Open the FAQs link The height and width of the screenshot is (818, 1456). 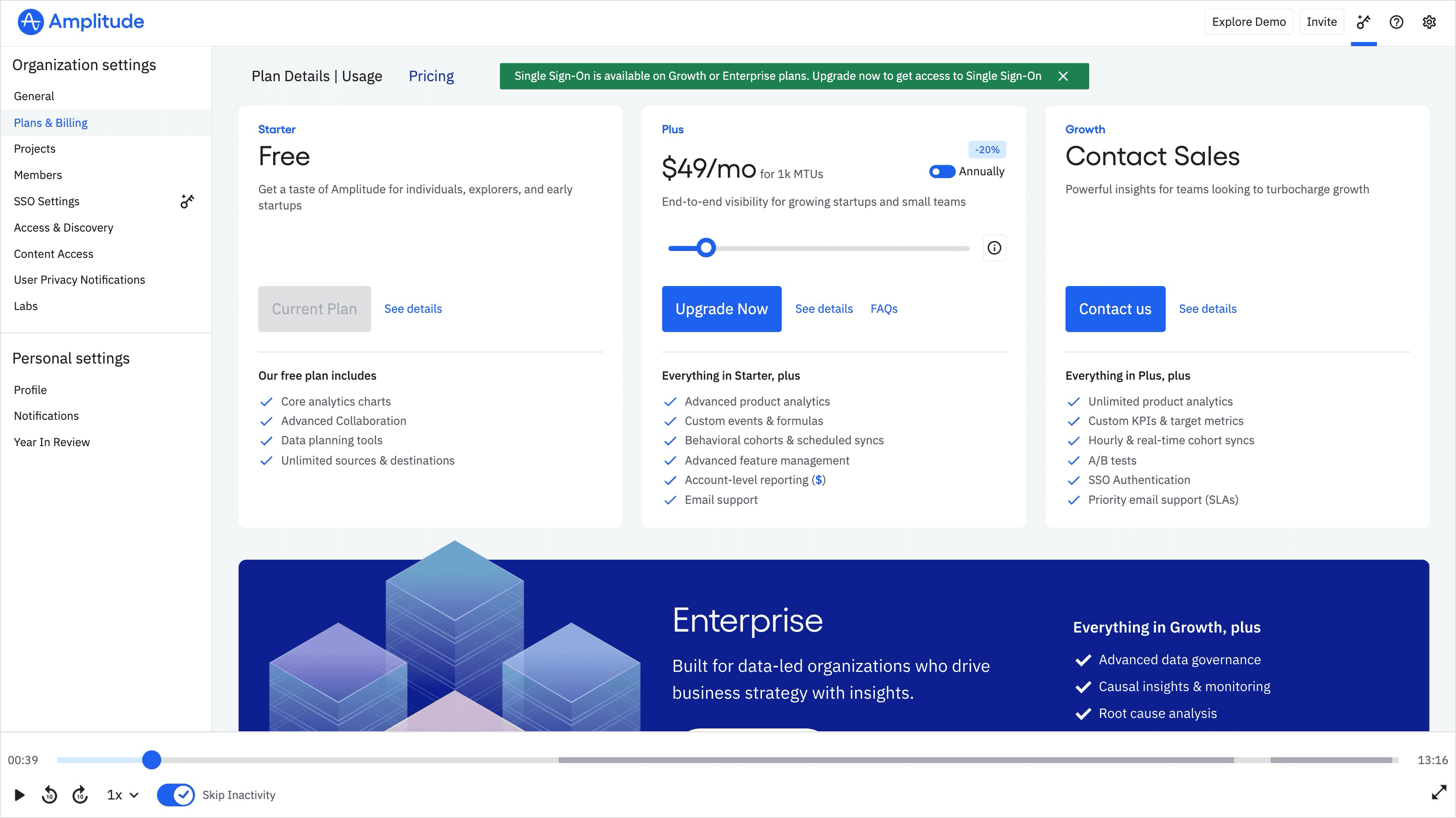point(883,309)
